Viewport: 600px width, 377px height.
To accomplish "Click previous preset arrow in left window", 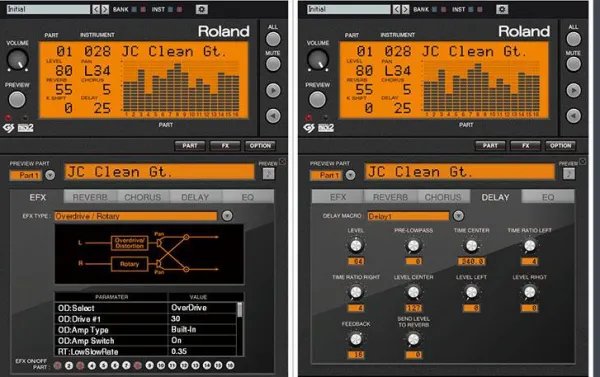I will point(96,9).
